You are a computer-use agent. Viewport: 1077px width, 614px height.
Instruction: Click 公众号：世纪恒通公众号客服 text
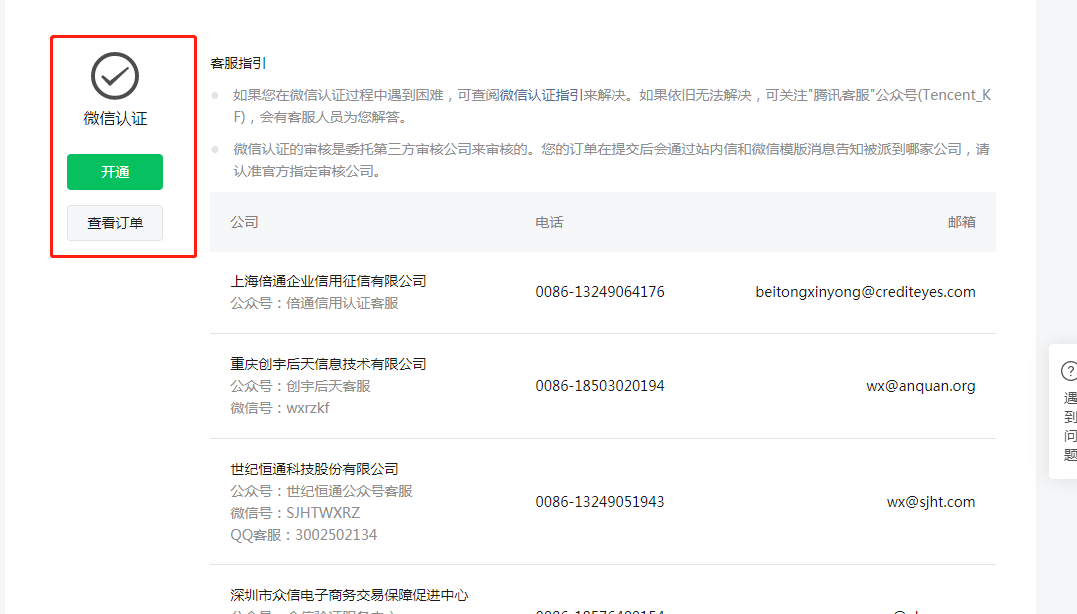(321, 491)
